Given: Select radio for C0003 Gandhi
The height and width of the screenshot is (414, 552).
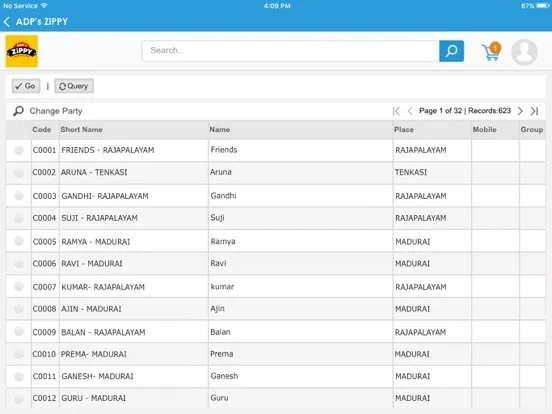Looking at the screenshot, I should (19, 196).
